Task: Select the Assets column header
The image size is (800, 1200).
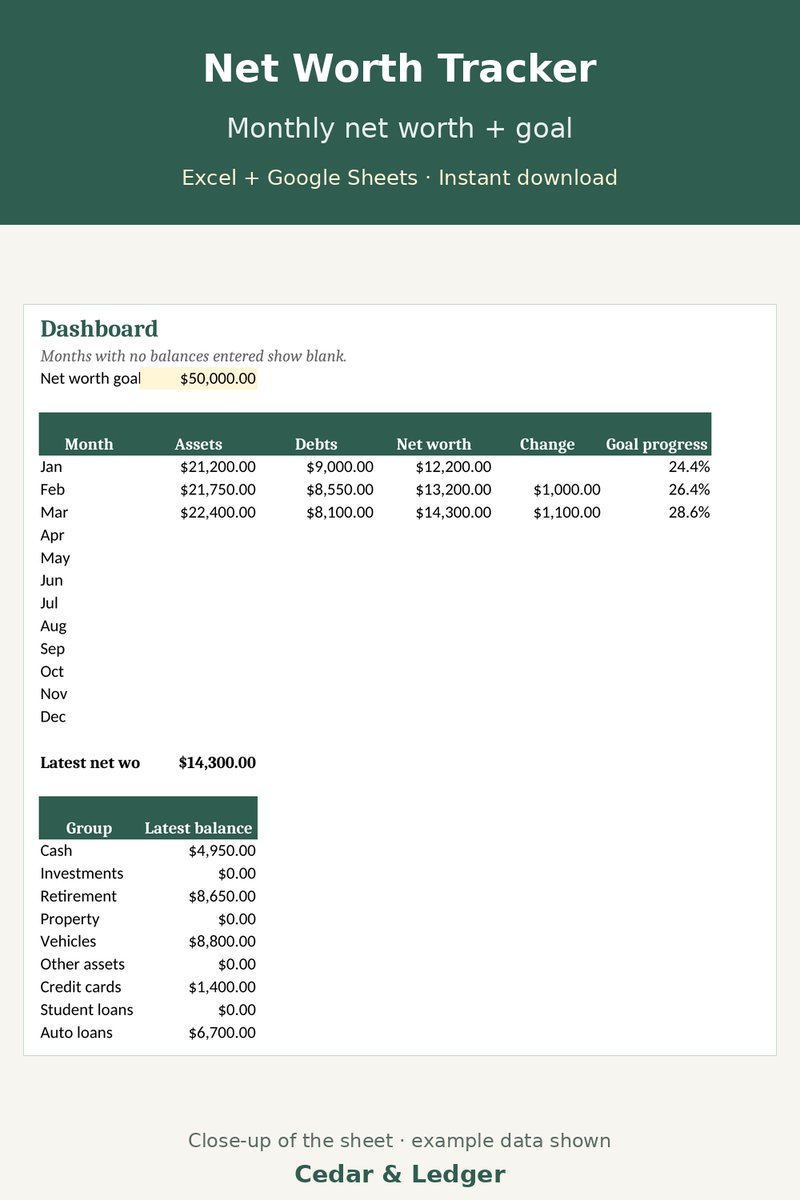Action: point(198,444)
